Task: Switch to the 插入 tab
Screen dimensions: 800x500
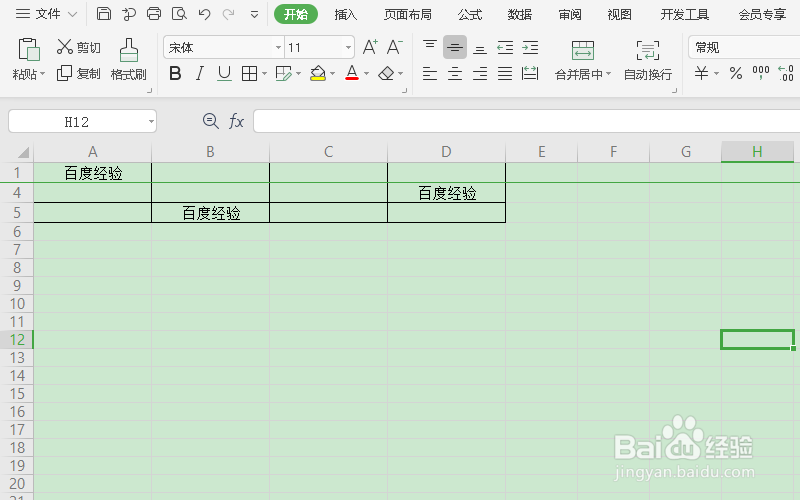Action: click(x=345, y=14)
